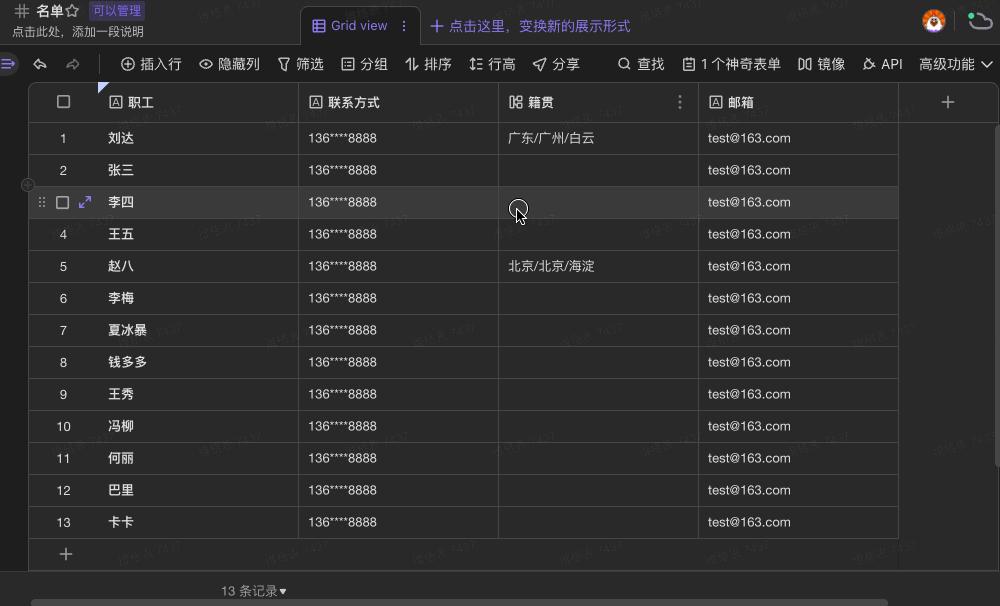The width and height of the screenshot is (1000, 606).
Task: Open the 籍贯 column options menu
Action: tap(680, 101)
